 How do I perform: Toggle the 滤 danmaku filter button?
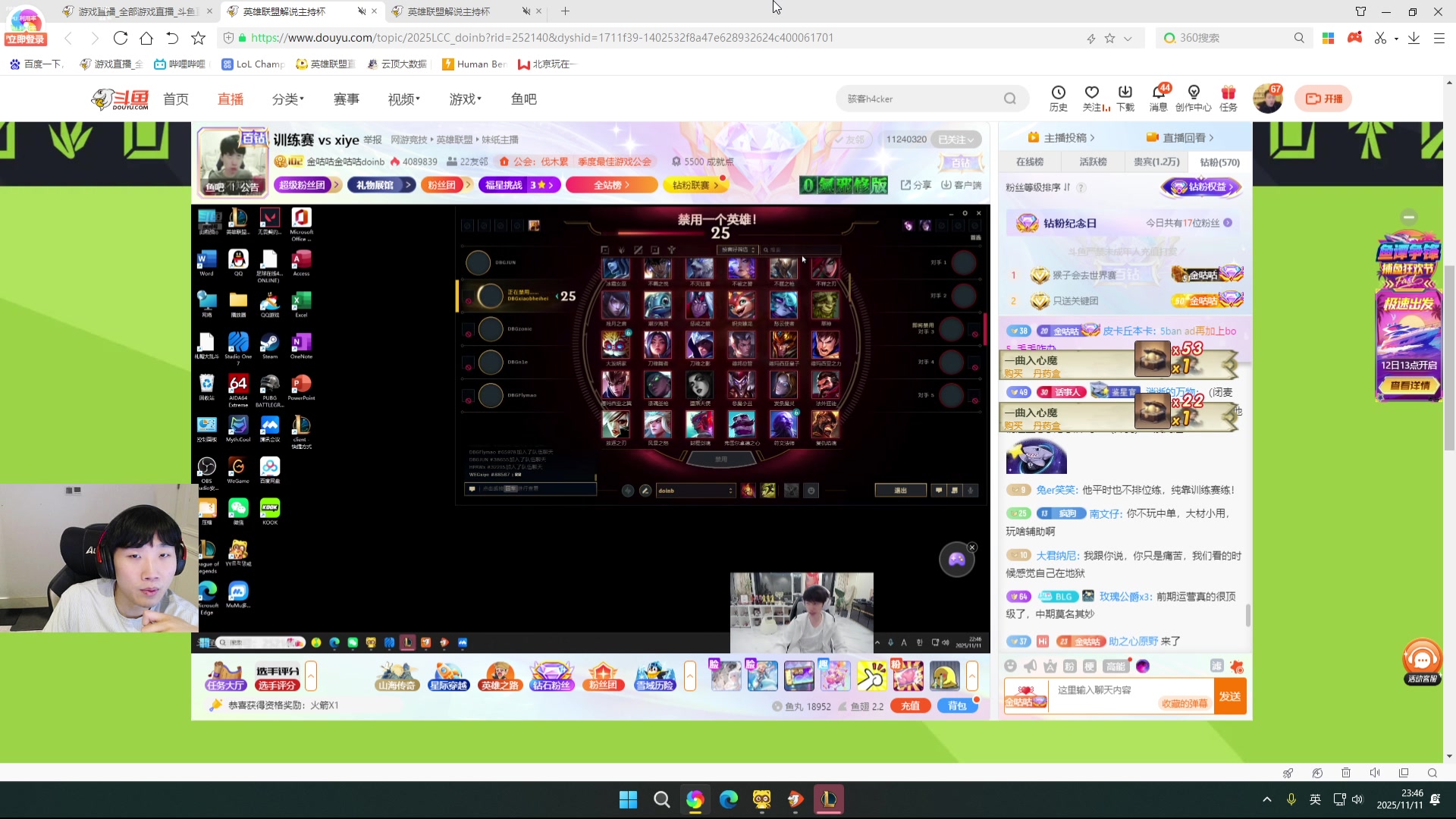point(1216,666)
